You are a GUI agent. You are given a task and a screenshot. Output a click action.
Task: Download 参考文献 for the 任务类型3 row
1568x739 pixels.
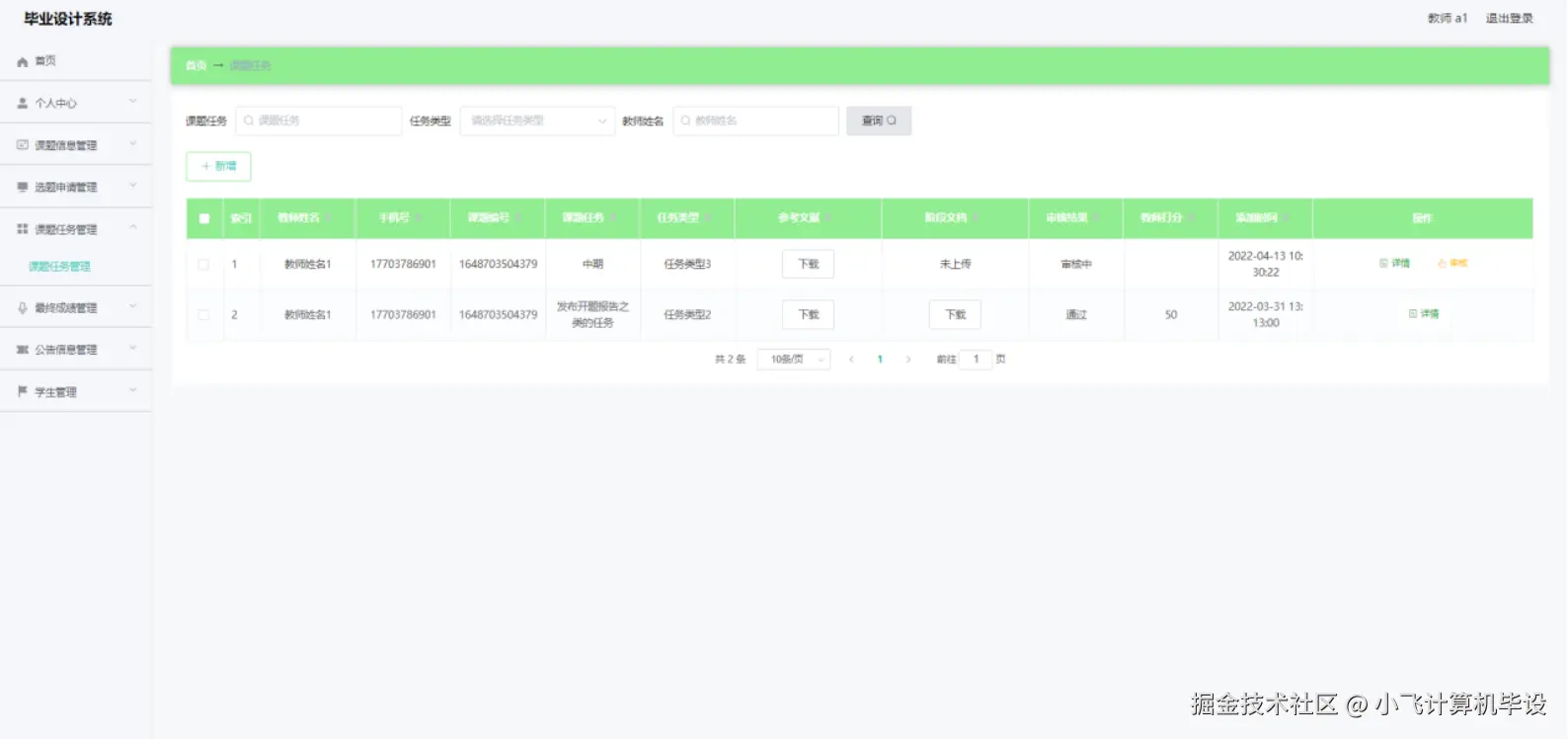point(808,265)
